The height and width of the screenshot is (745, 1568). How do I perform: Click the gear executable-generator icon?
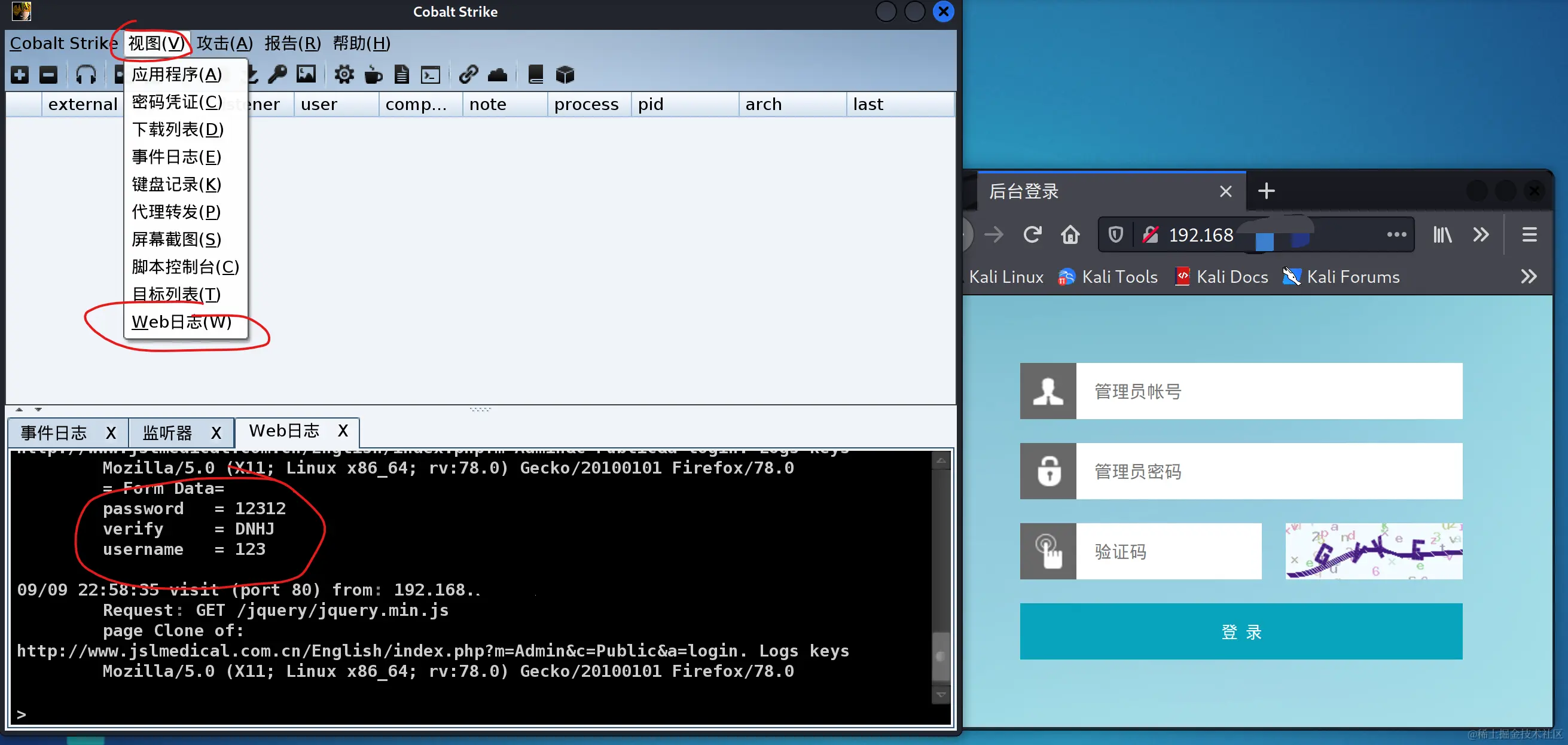(344, 75)
